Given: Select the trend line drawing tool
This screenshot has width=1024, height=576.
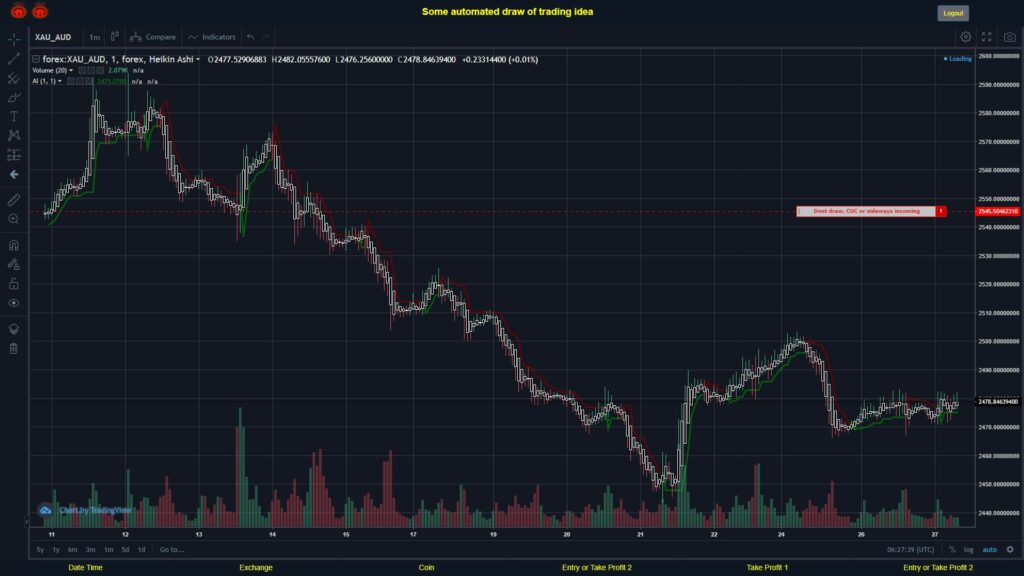Looking at the screenshot, I should point(14,59).
